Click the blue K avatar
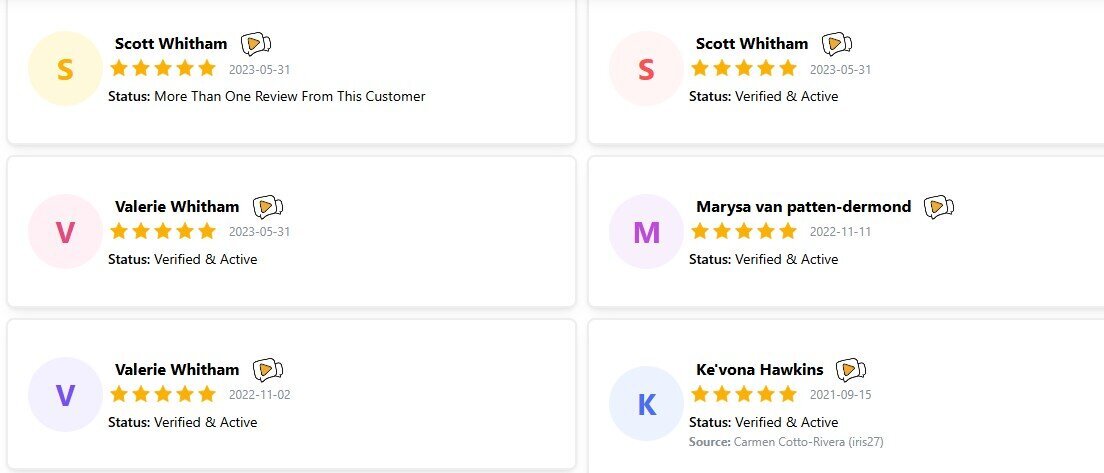 646,404
